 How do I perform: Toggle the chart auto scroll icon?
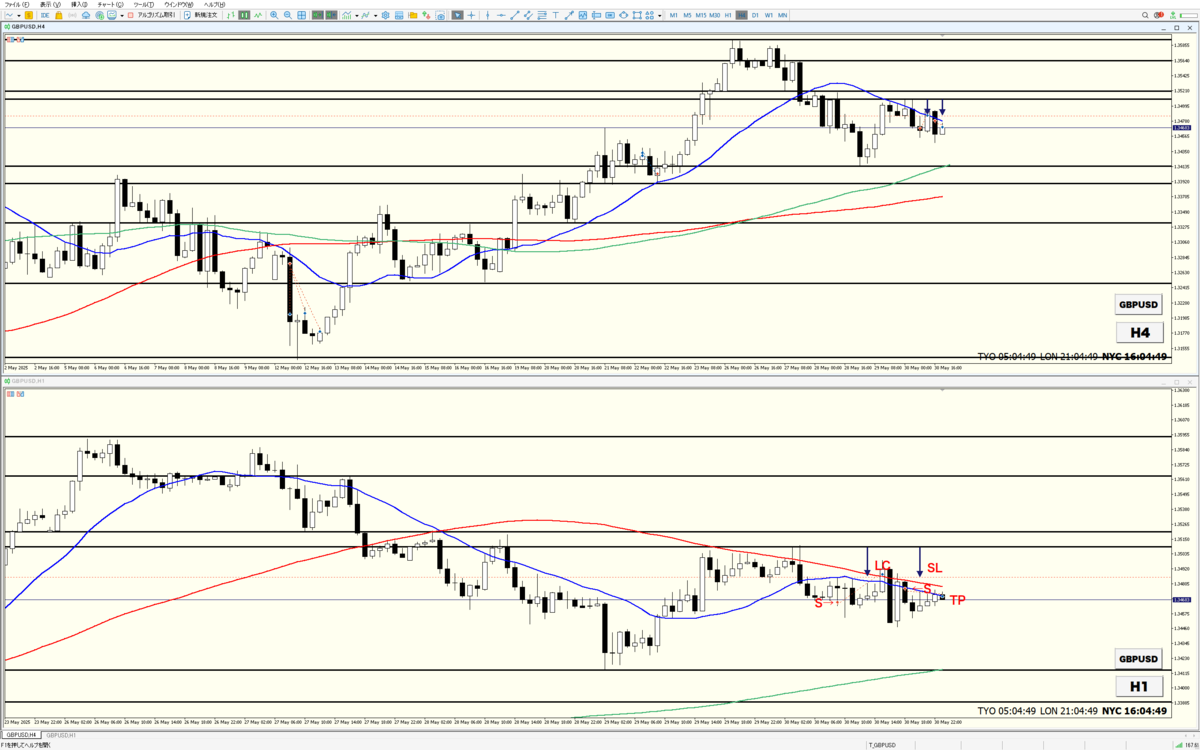coord(317,15)
